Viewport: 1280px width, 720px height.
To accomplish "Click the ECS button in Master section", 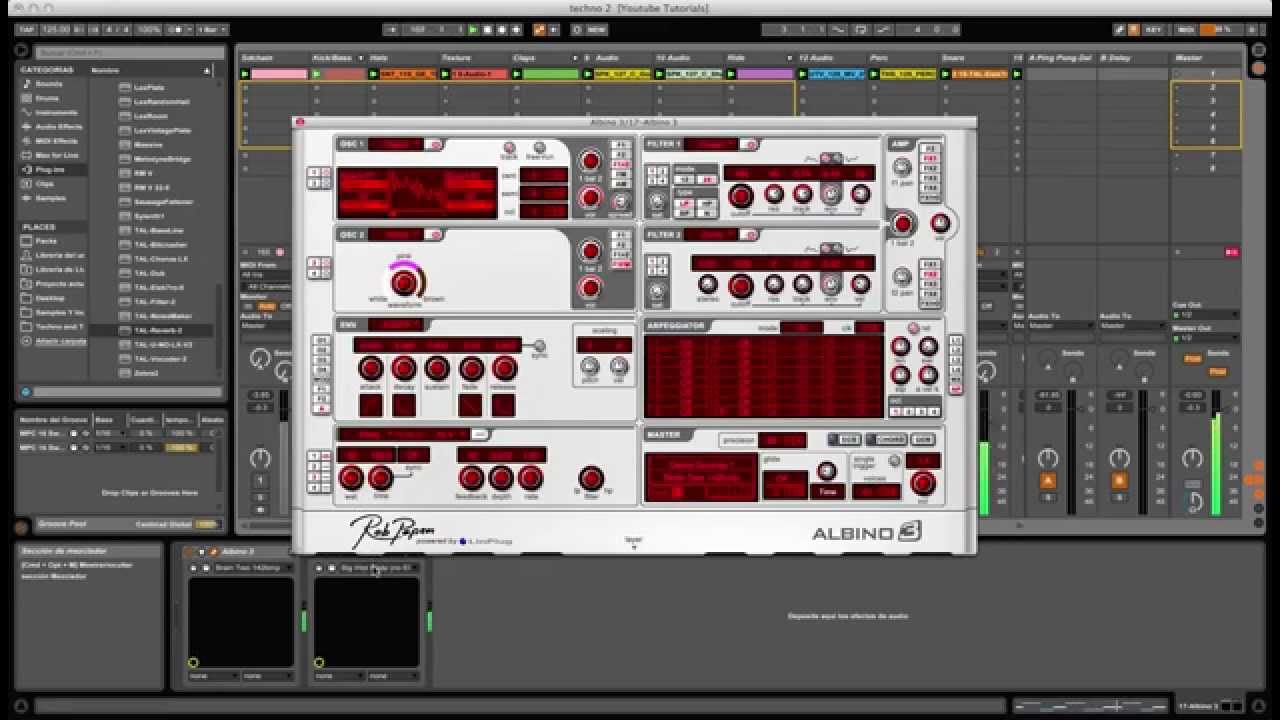I will (x=844, y=440).
